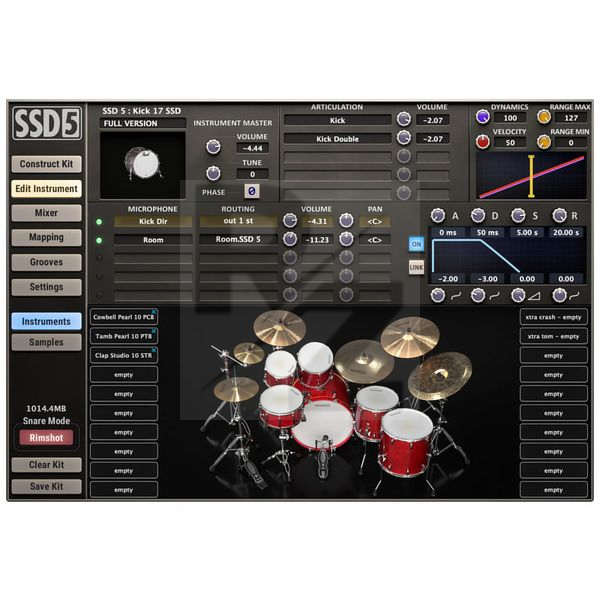The image size is (600, 600).
Task: Open the xtra tom - empty slot
Action: [x=553, y=336]
